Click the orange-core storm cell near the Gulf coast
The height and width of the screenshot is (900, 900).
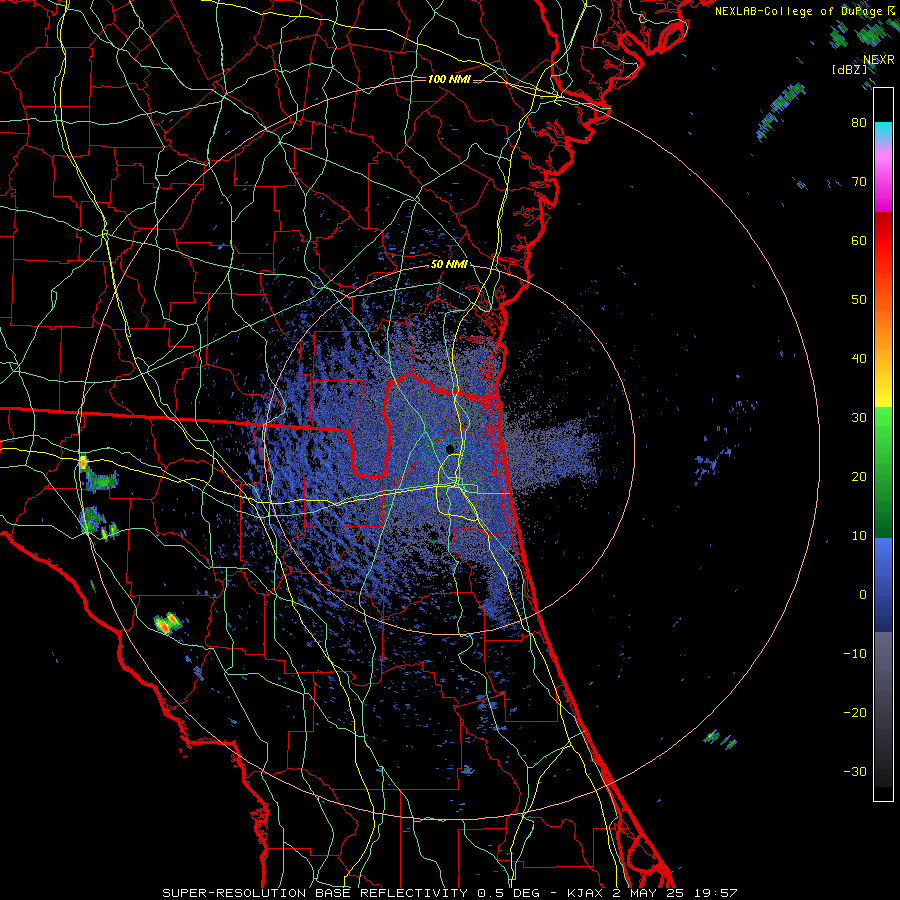(168, 623)
